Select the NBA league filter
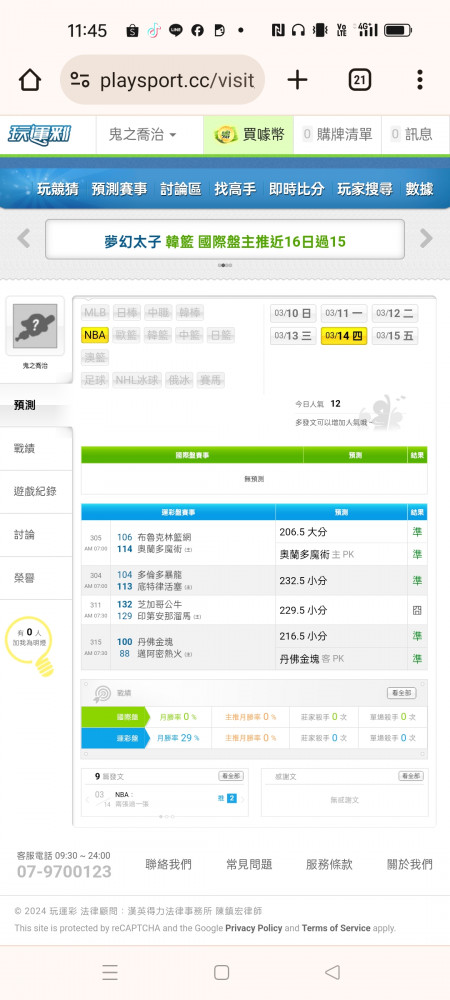The height and width of the screenshot is (1000, 450). [95, 335]
